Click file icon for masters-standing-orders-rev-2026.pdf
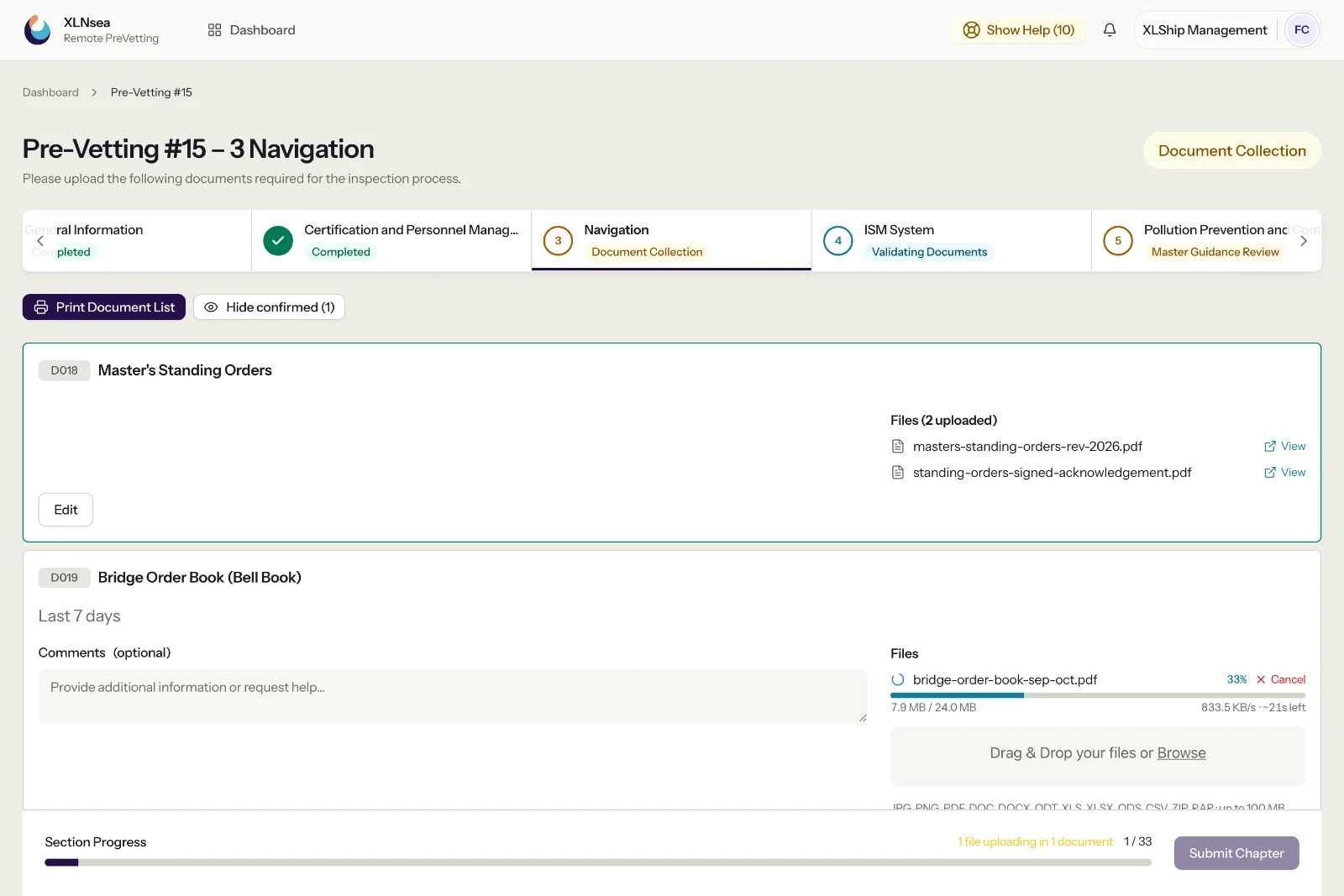Screen dimensions: 1344x896 898,447
